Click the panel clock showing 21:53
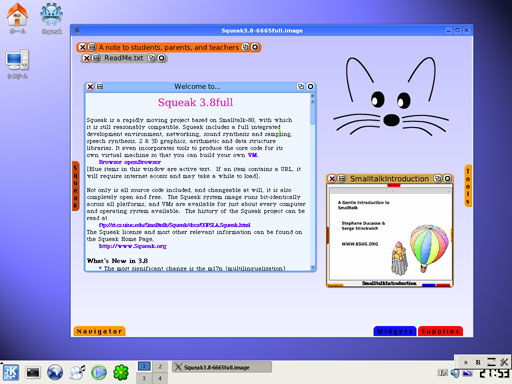This screenshot has width=512, height=384. point(494,373)
